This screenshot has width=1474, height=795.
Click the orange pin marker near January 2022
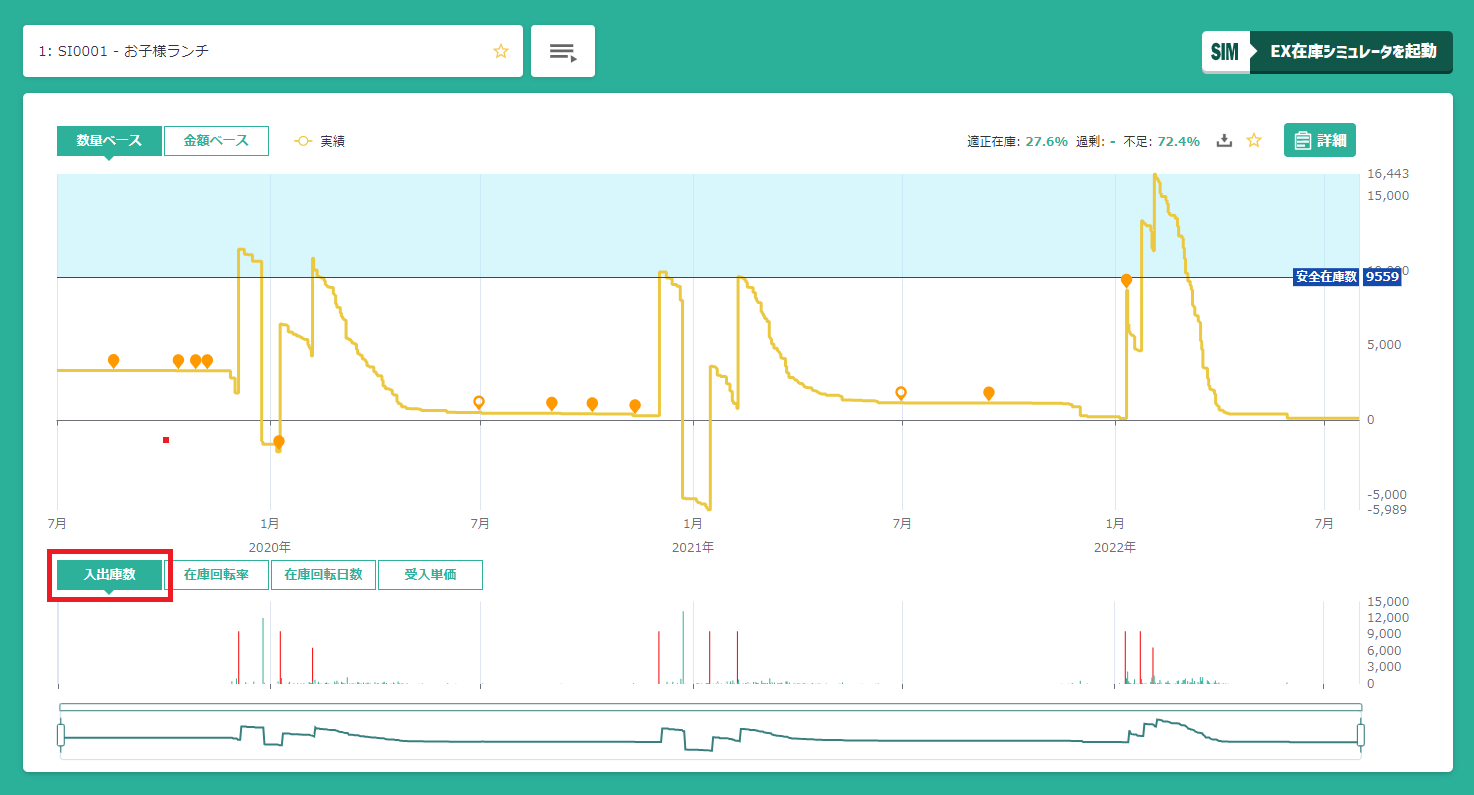(x=1126, y=280)
